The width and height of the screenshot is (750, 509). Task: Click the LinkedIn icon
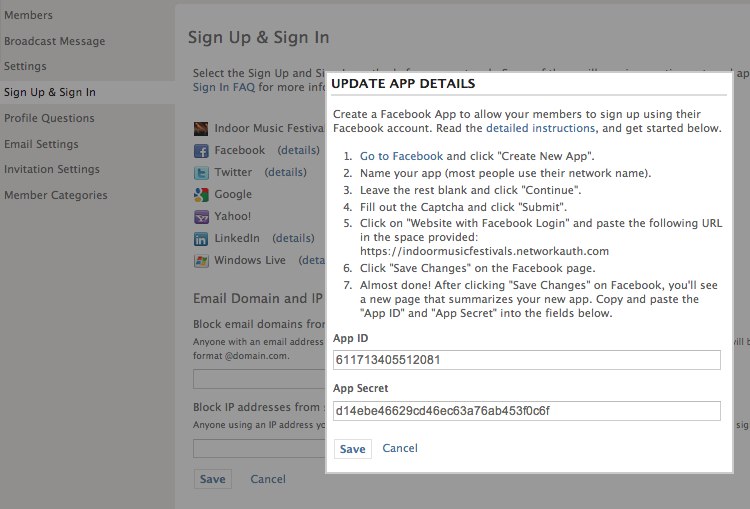[x=201, y=239]
